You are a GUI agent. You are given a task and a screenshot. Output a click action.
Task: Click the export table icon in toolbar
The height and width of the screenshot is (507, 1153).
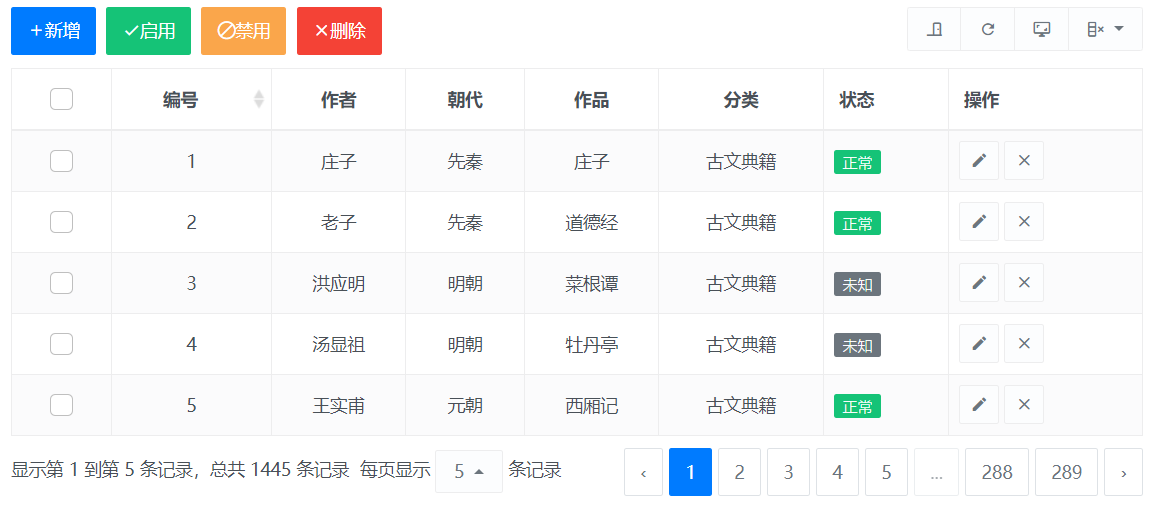click(x=934, y=29)
